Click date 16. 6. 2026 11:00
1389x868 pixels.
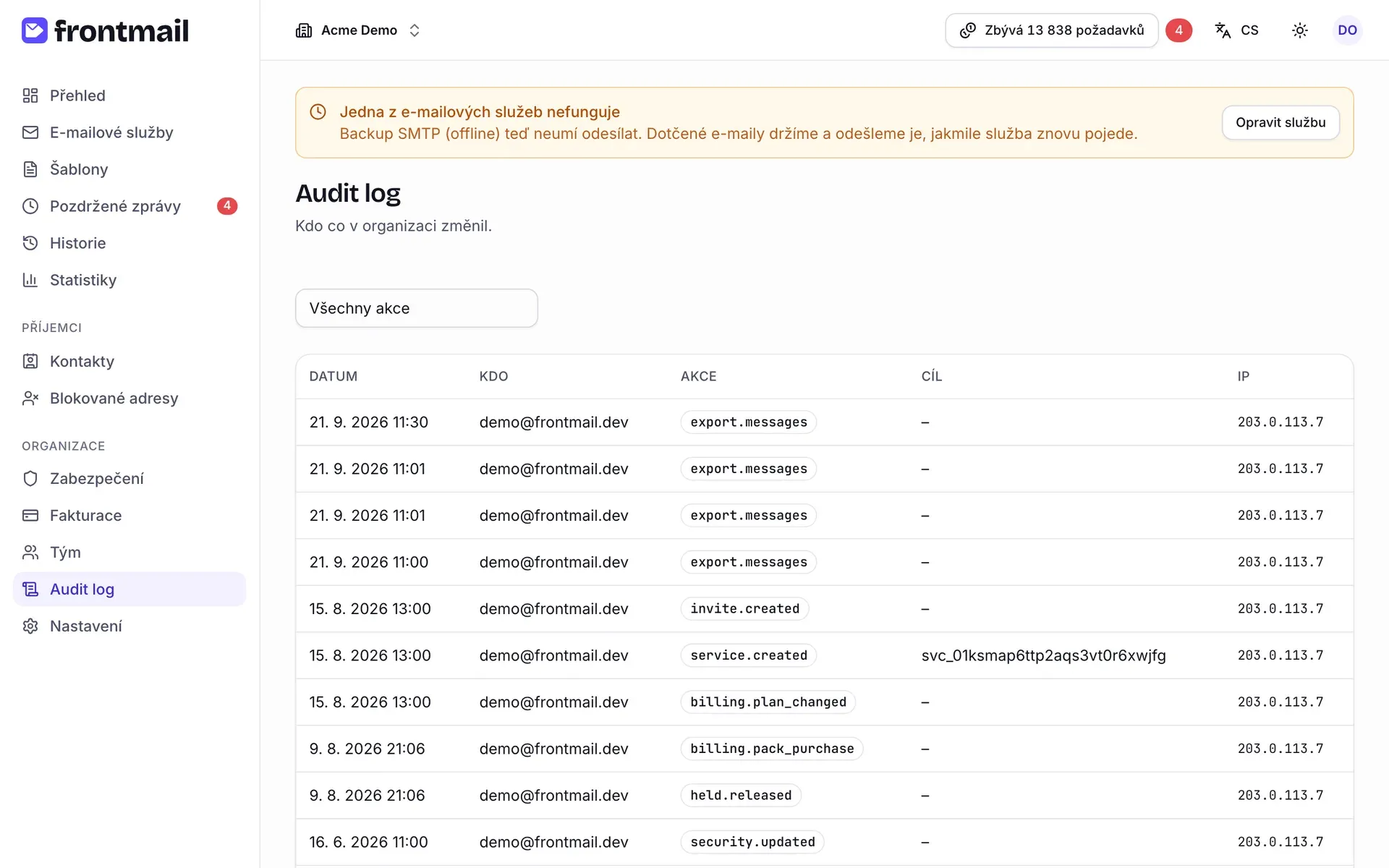point(369,842)
